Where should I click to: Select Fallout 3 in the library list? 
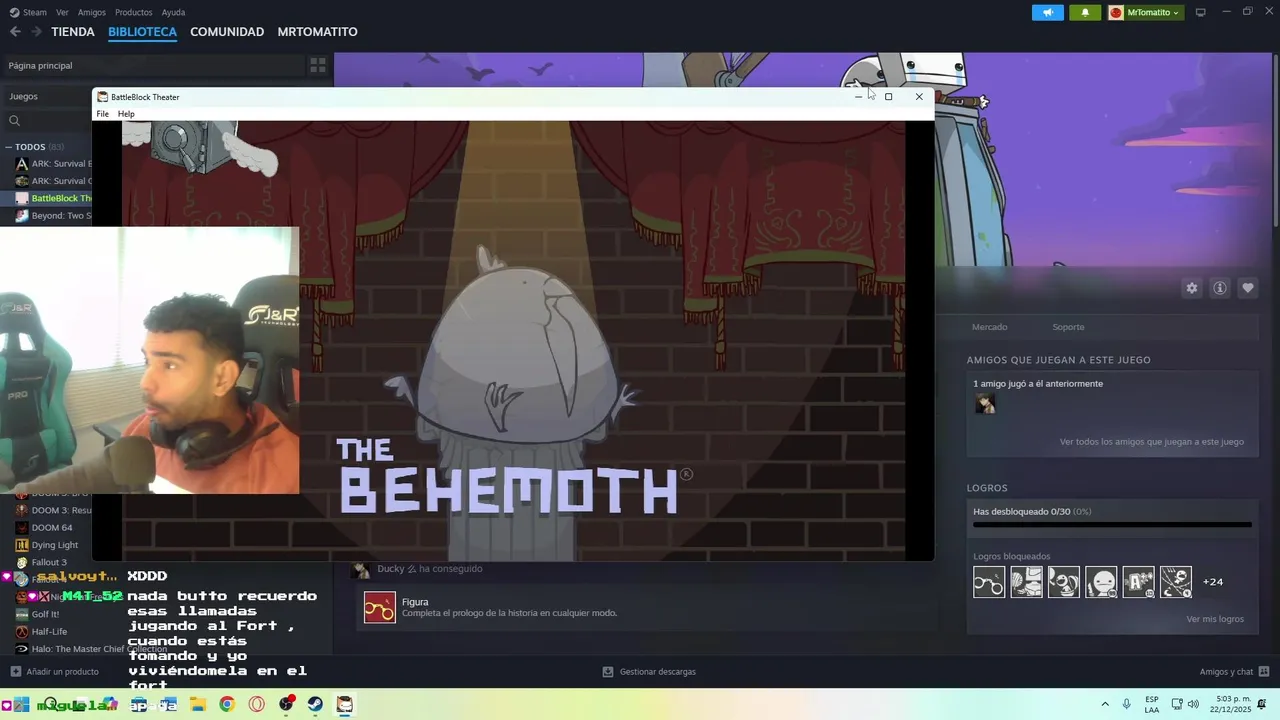pos(49,562)
